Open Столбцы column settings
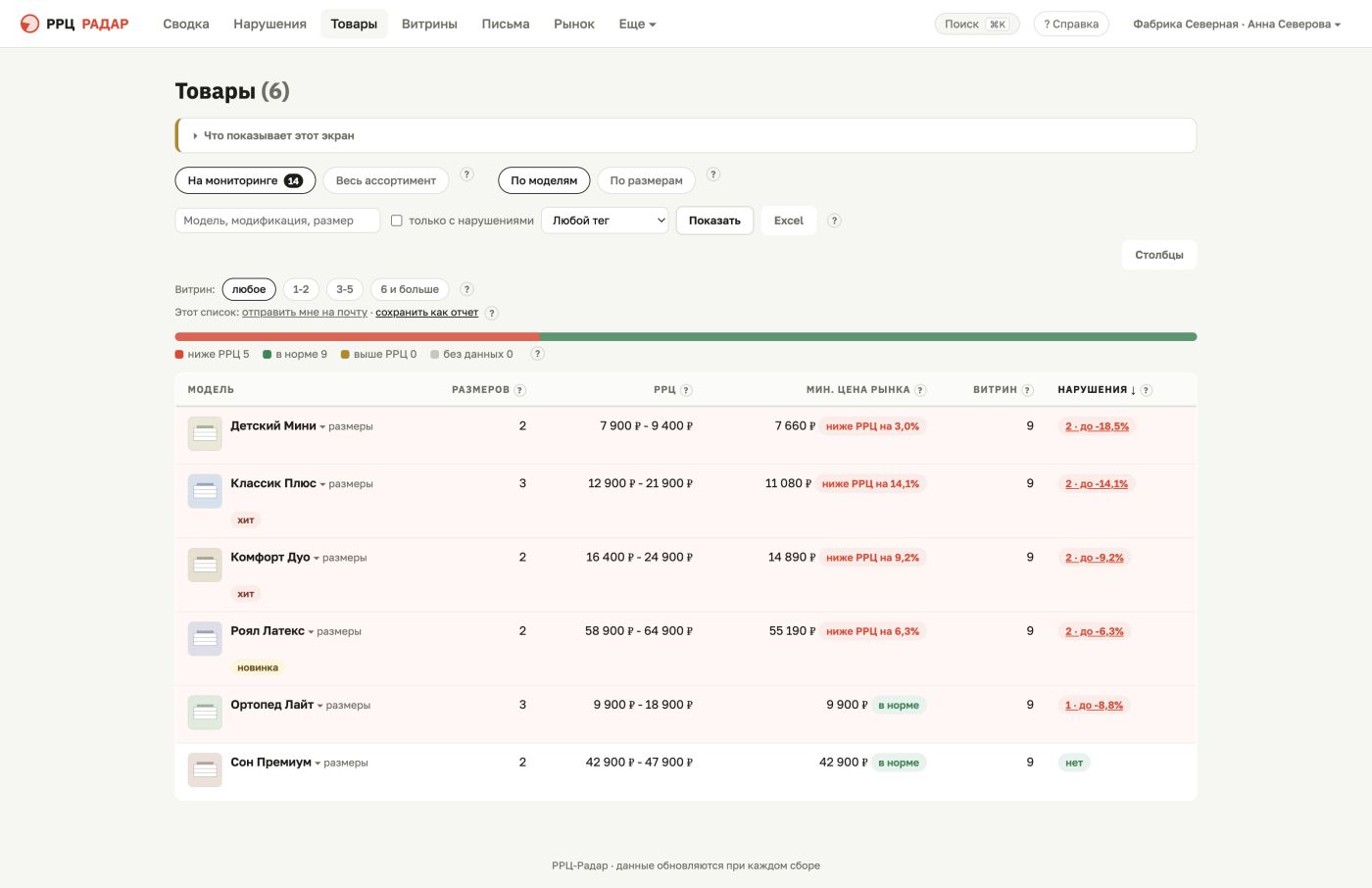Screen dimensions: 1372x888 click(1159, 255)
